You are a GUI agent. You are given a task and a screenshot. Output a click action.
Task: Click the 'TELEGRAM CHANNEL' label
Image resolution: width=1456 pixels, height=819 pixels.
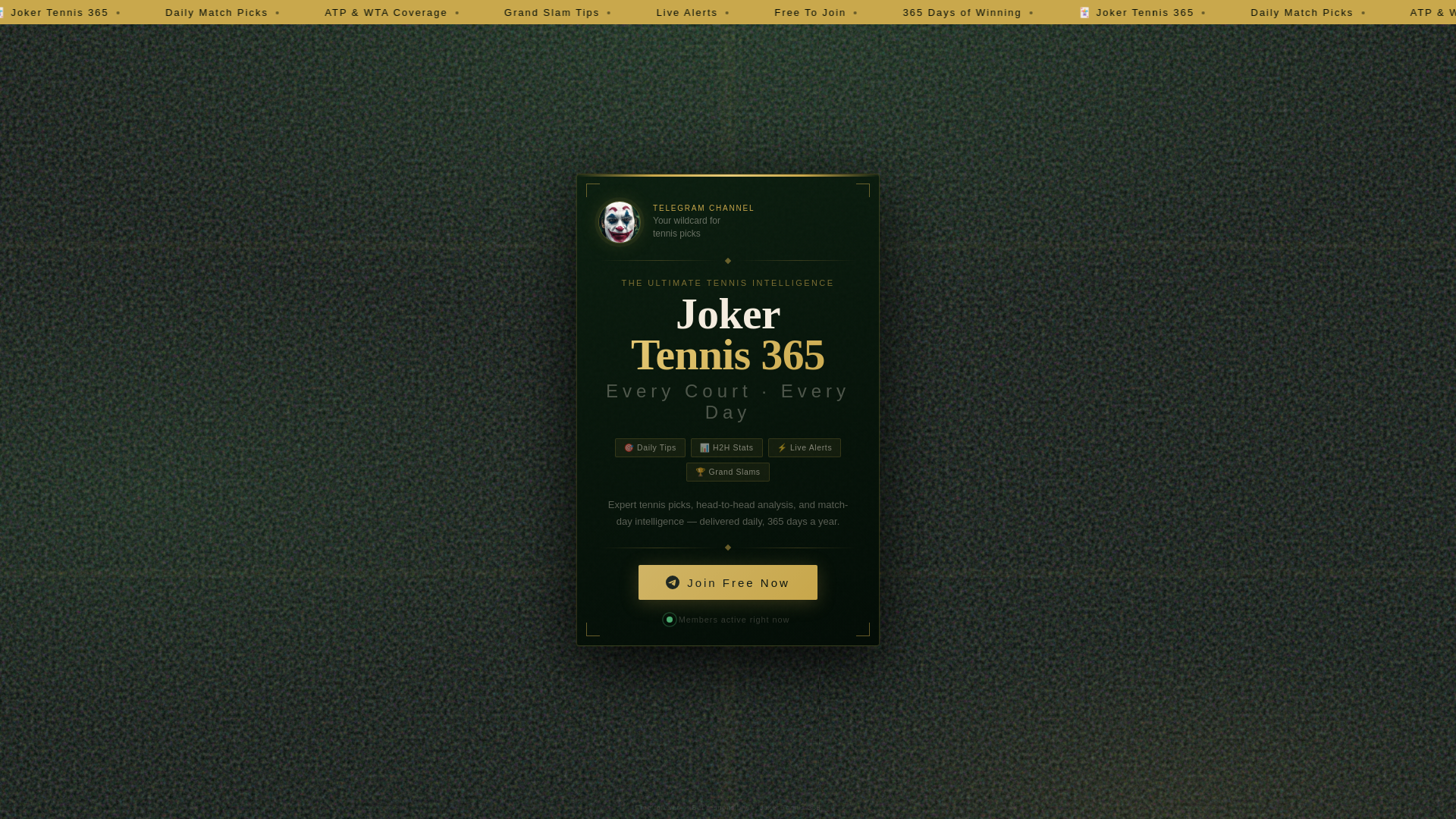(x=703, y=208)
